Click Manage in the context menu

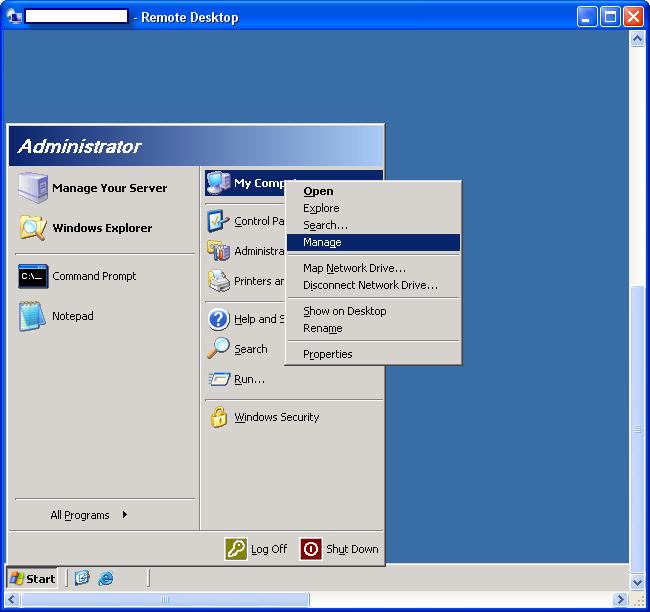click(x=373, y=243)
